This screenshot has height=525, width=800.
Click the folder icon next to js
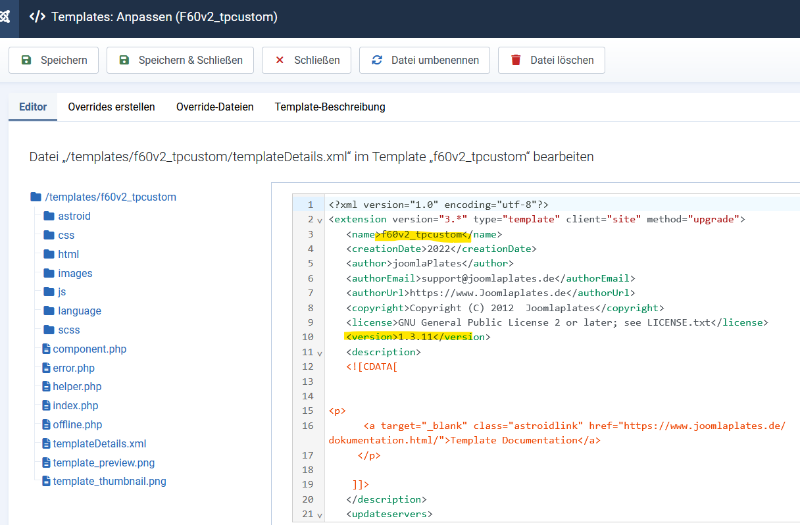click(x=49, y=291)
